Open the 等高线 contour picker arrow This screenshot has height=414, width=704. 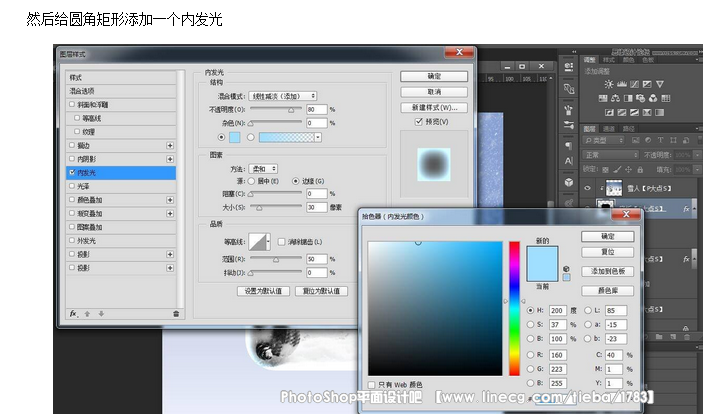268,242
